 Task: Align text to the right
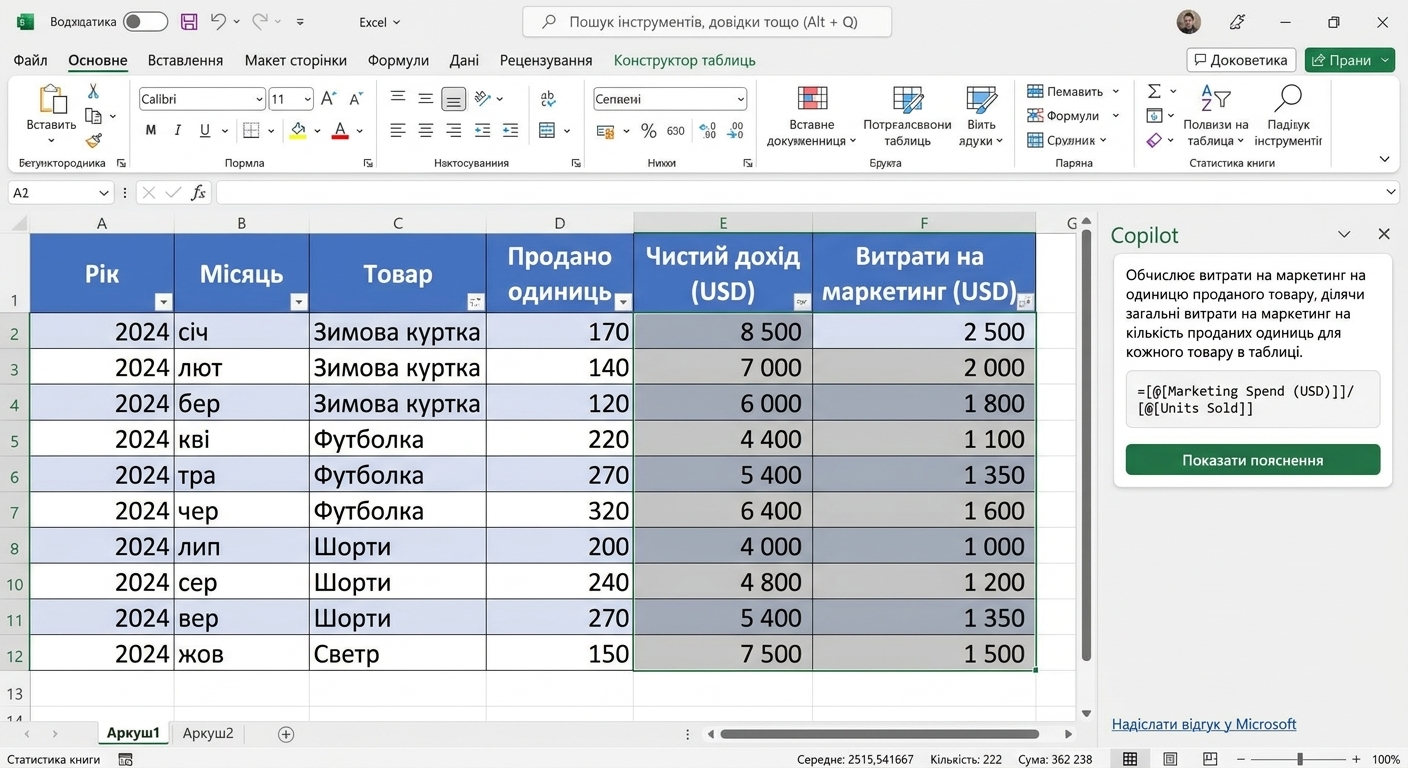[454, 130]
